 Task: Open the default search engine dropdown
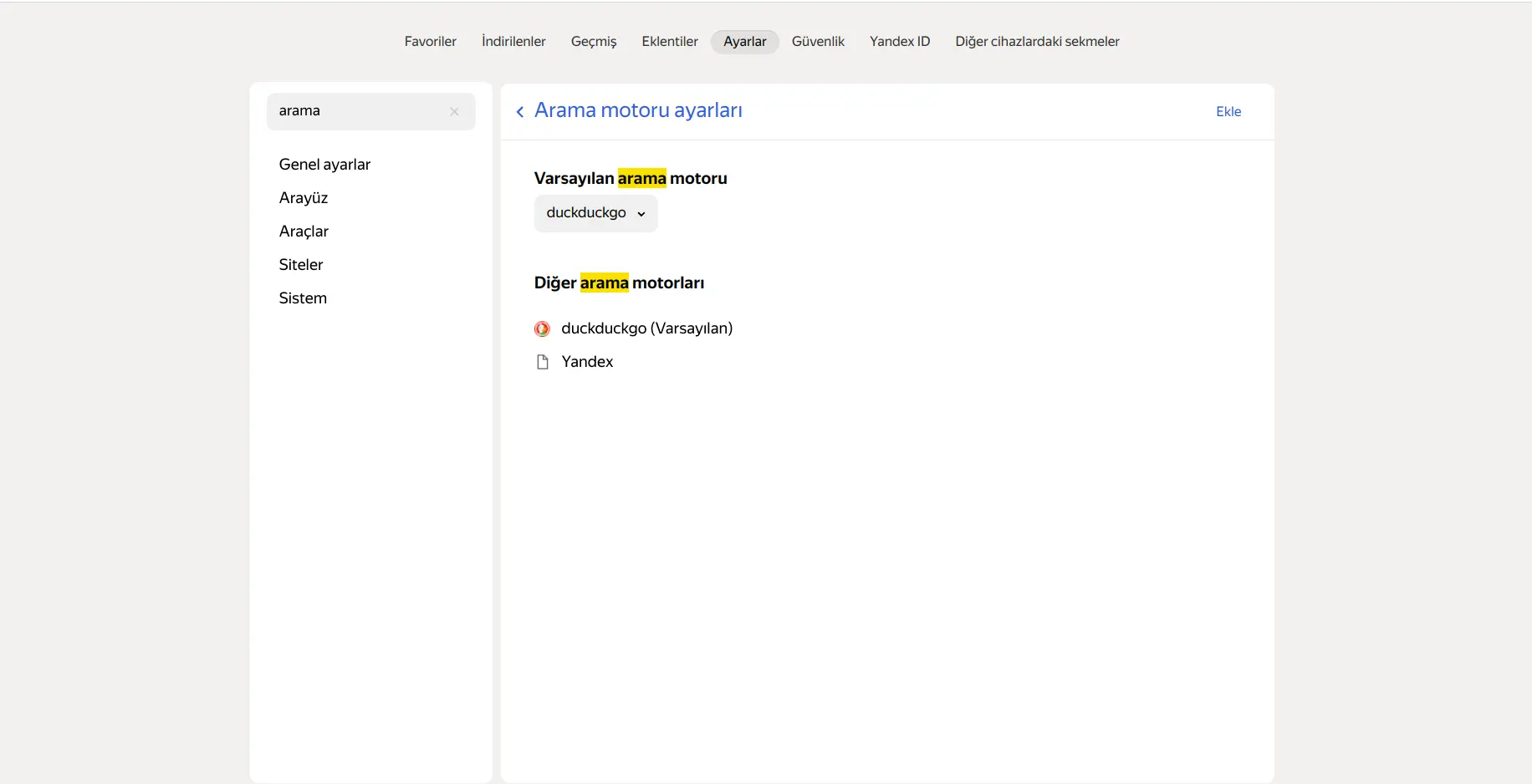595,213
